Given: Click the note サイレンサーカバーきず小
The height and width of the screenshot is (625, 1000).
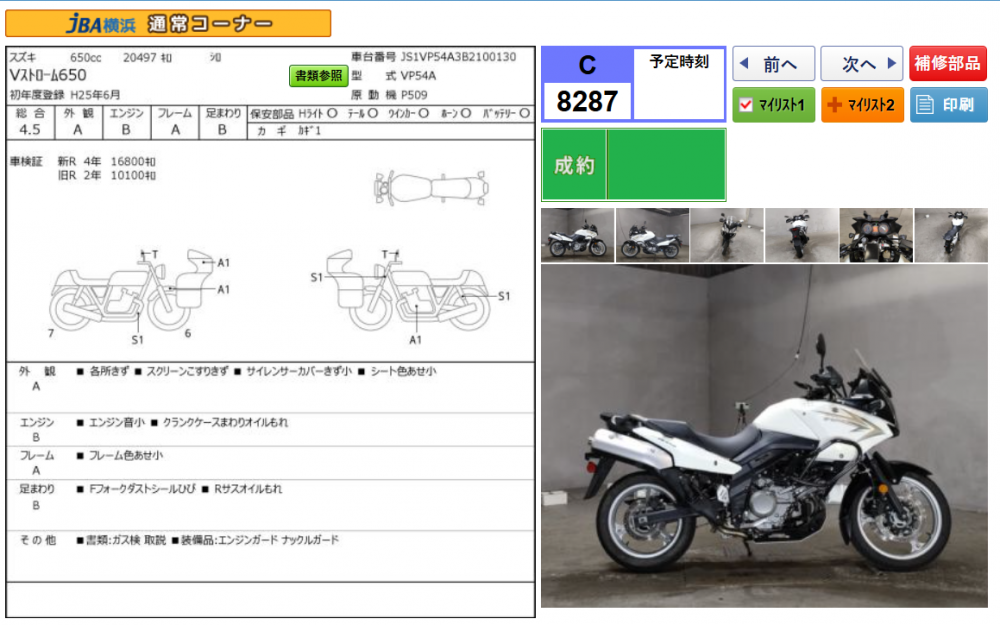Looking at the screenshot, I should 298,371.
